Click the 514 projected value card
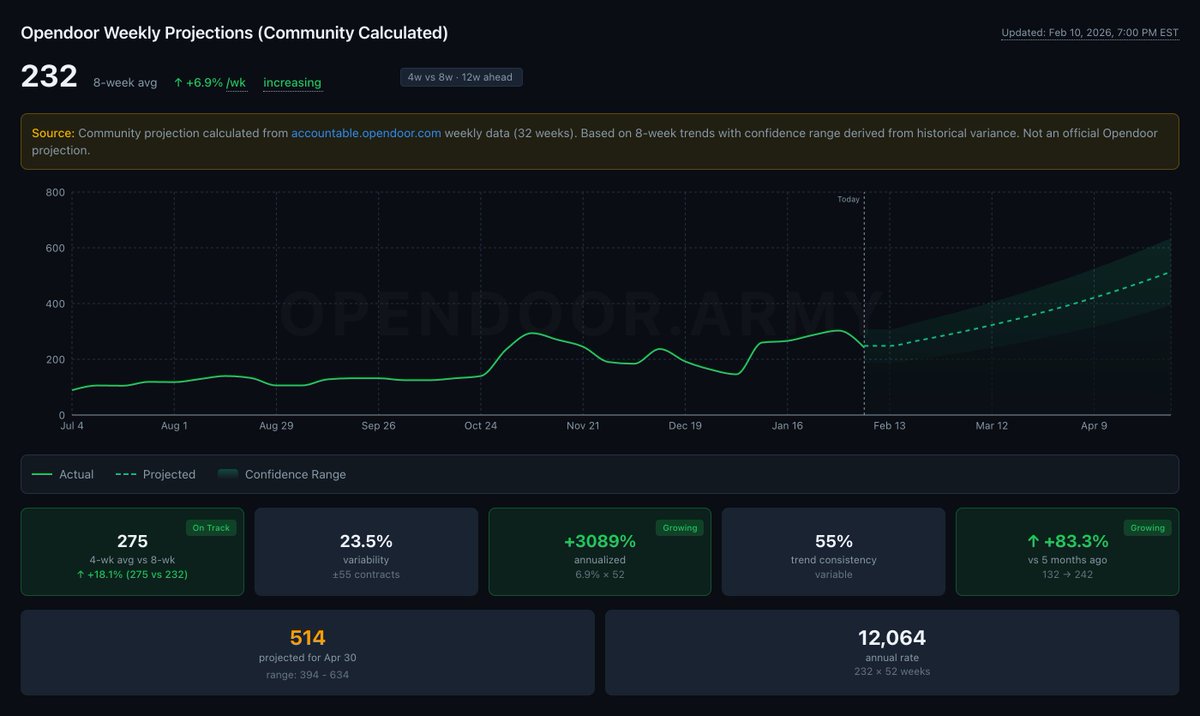1200x716 pixels. (x=307, y=651)
